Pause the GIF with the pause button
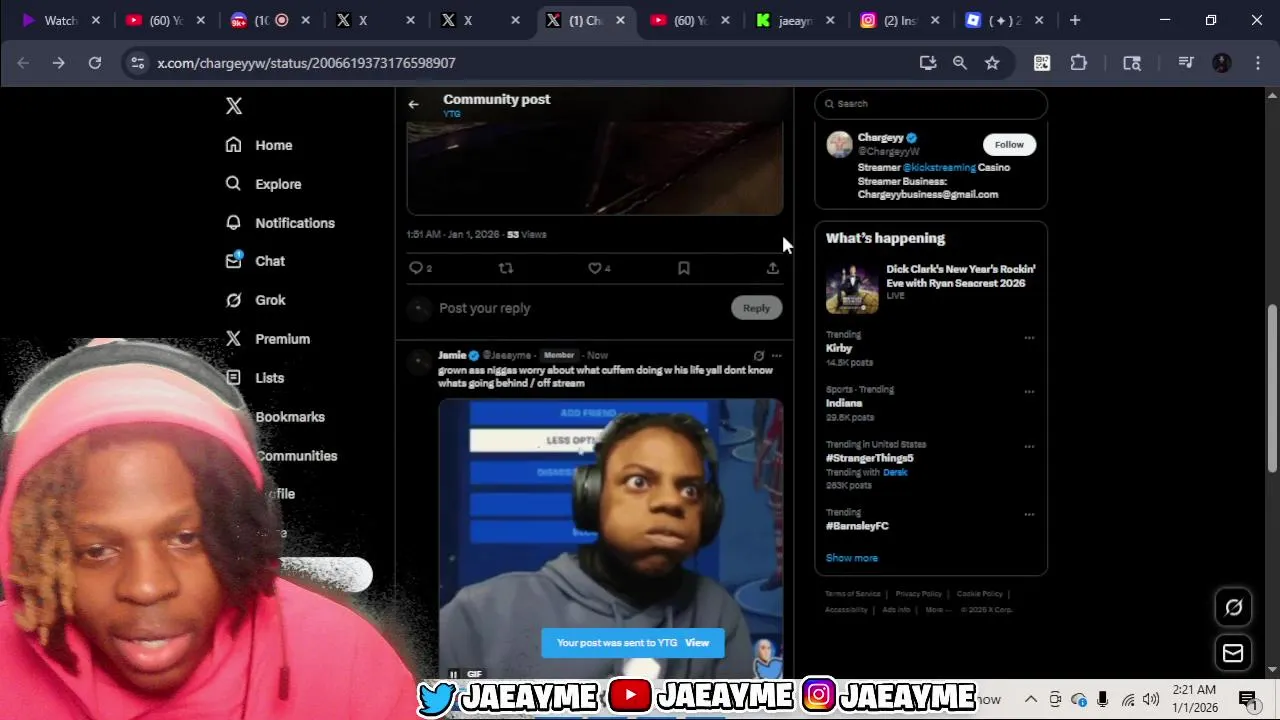The width and height of the screenshot is (1280, 720). tap(454, 674)
